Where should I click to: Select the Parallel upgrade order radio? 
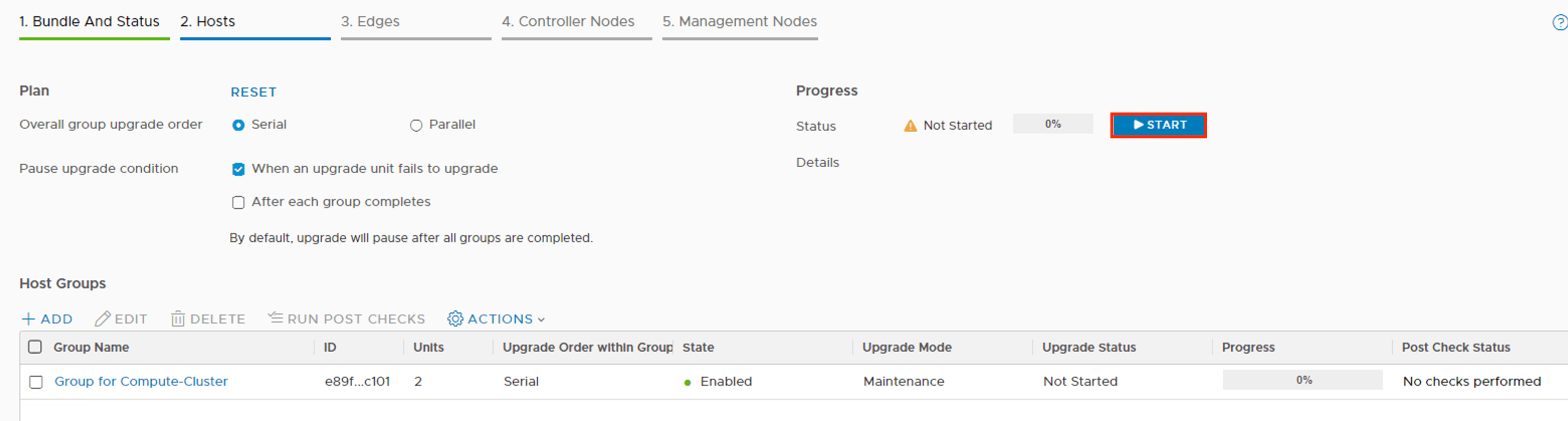[x=416, y=125]
